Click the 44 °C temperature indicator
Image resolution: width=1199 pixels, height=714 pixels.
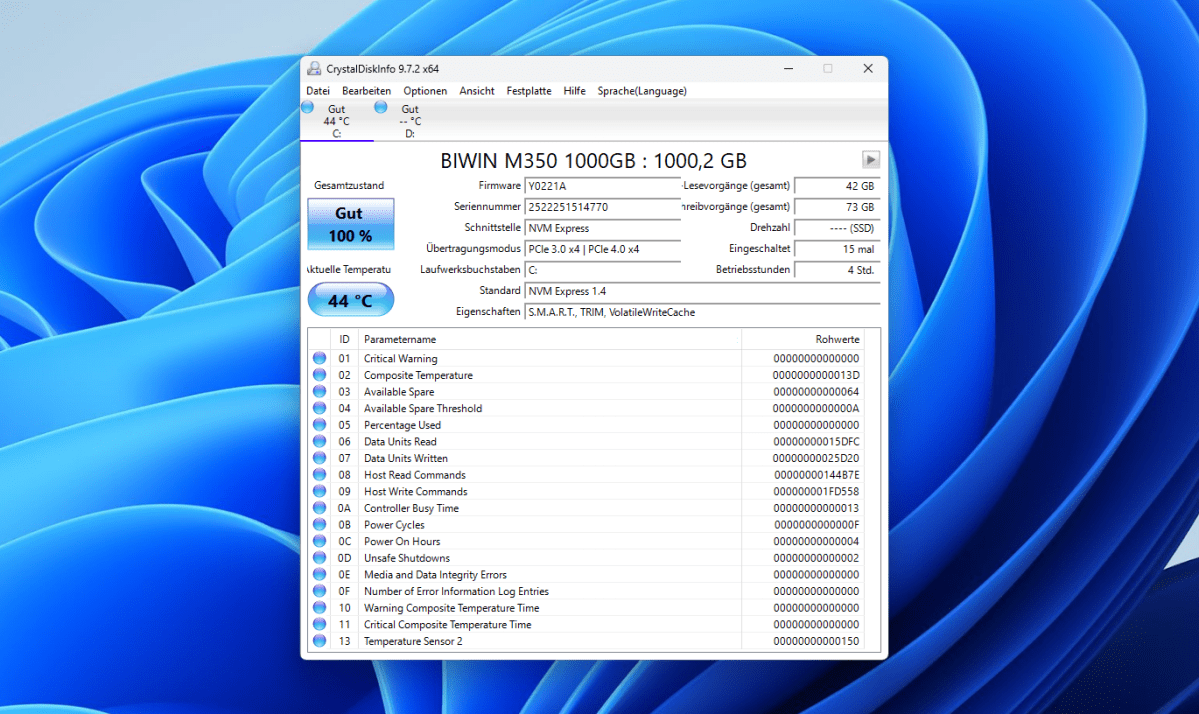click(x=350, y=299)
